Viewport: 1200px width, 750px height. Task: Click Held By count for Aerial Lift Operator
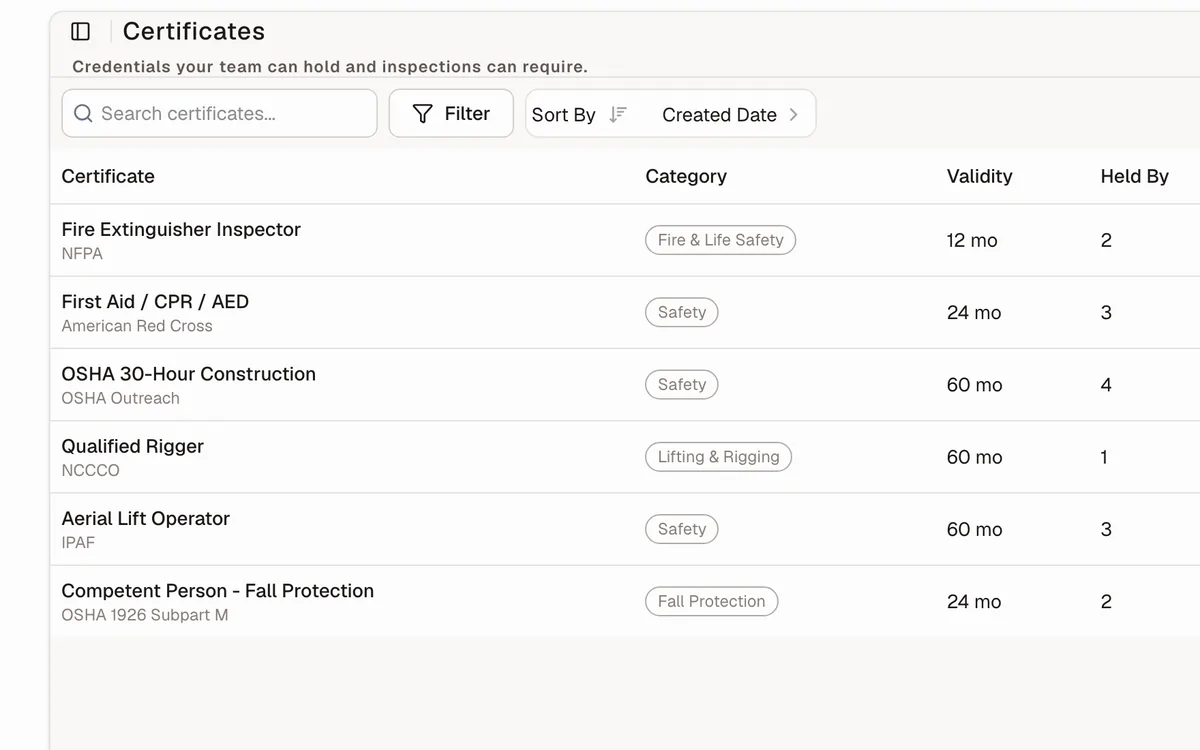click(1106, 529)
